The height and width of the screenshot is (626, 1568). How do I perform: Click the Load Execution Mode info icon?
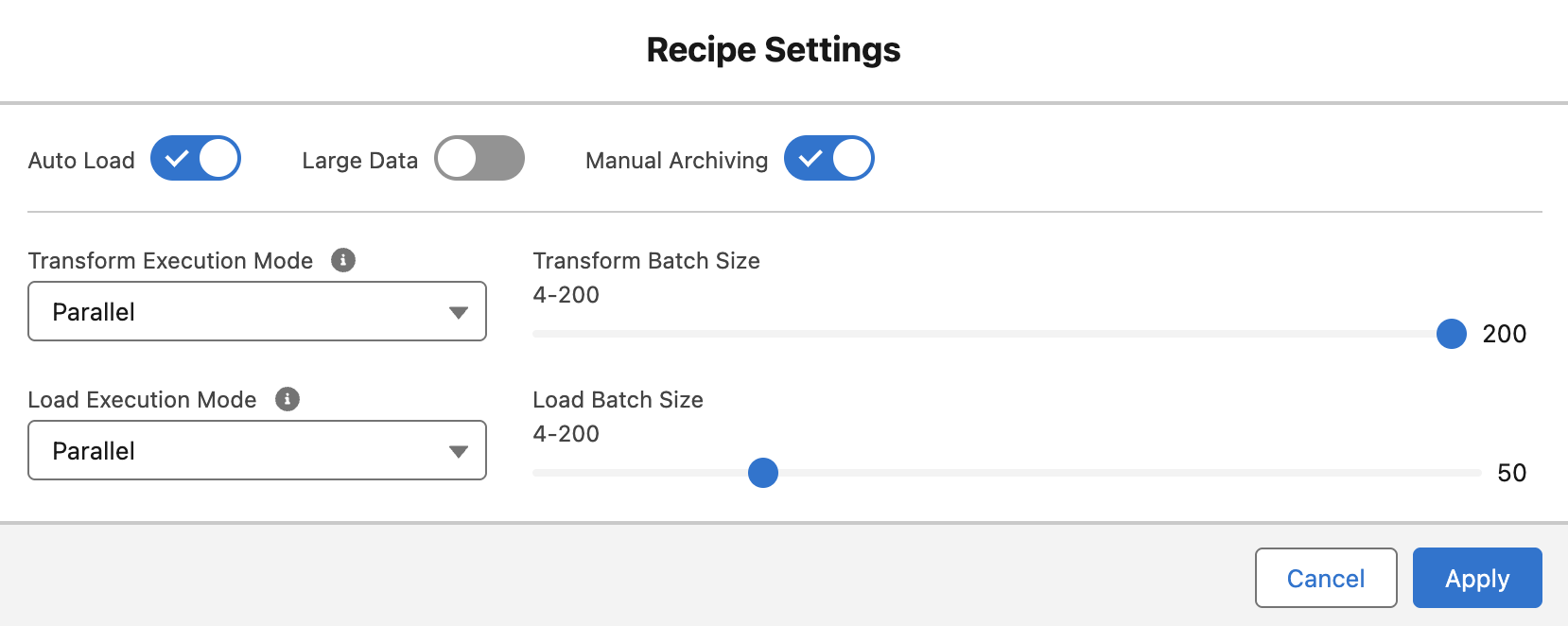tap(287, 399)
